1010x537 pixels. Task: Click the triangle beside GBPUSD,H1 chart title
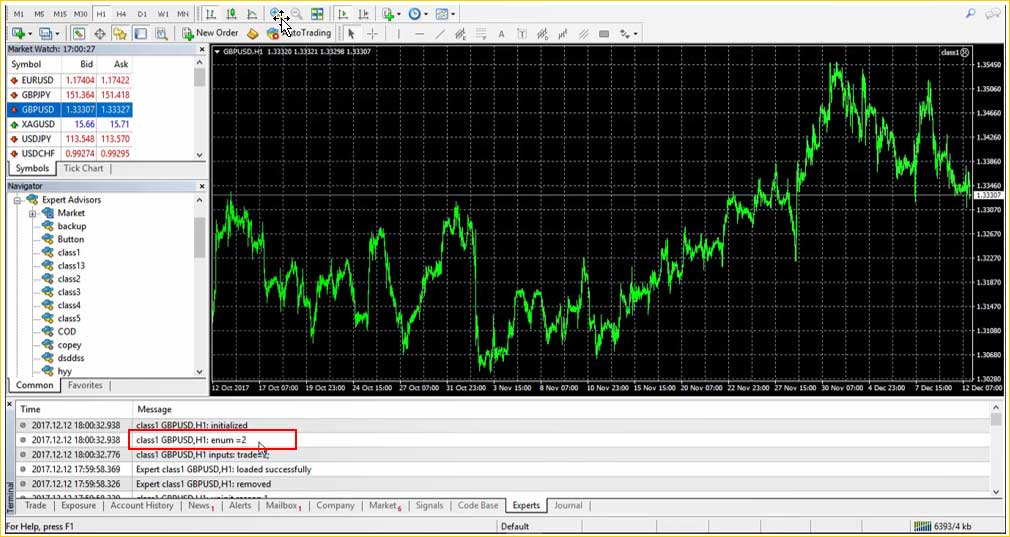coord(217,52)
